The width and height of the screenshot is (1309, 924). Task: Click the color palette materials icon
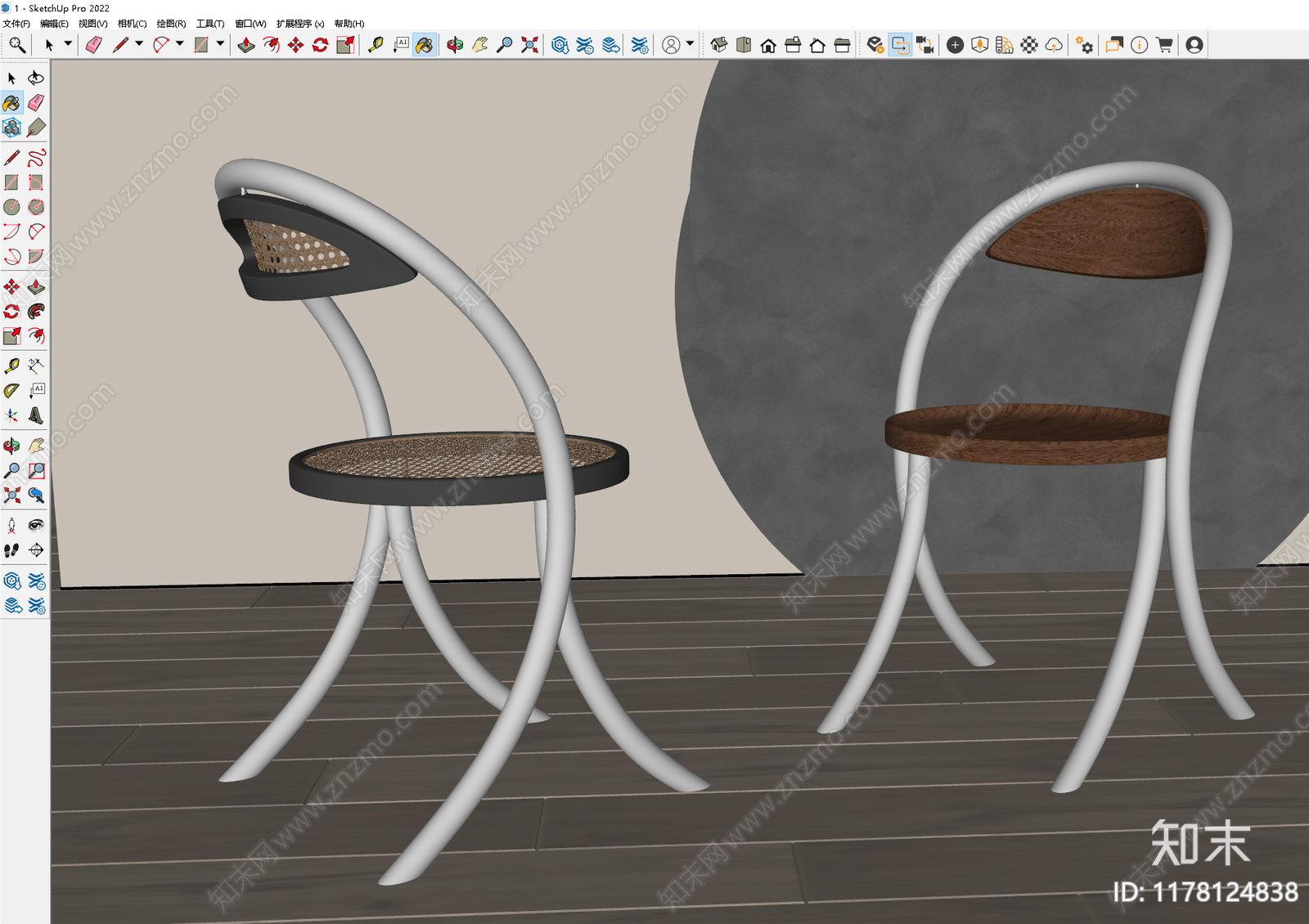[x=1005, y=45]
